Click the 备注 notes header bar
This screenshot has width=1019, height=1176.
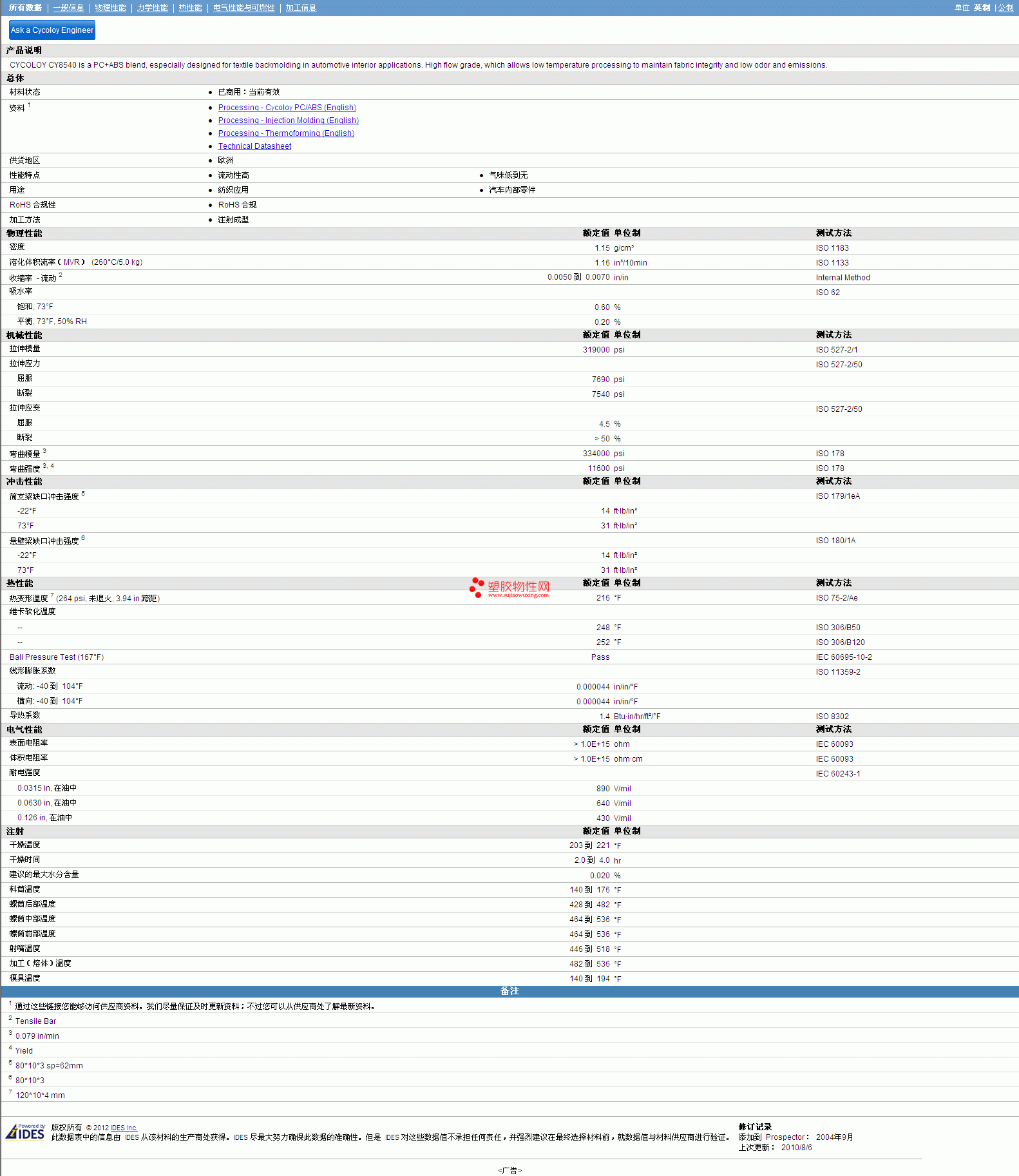tap(509, 992)
